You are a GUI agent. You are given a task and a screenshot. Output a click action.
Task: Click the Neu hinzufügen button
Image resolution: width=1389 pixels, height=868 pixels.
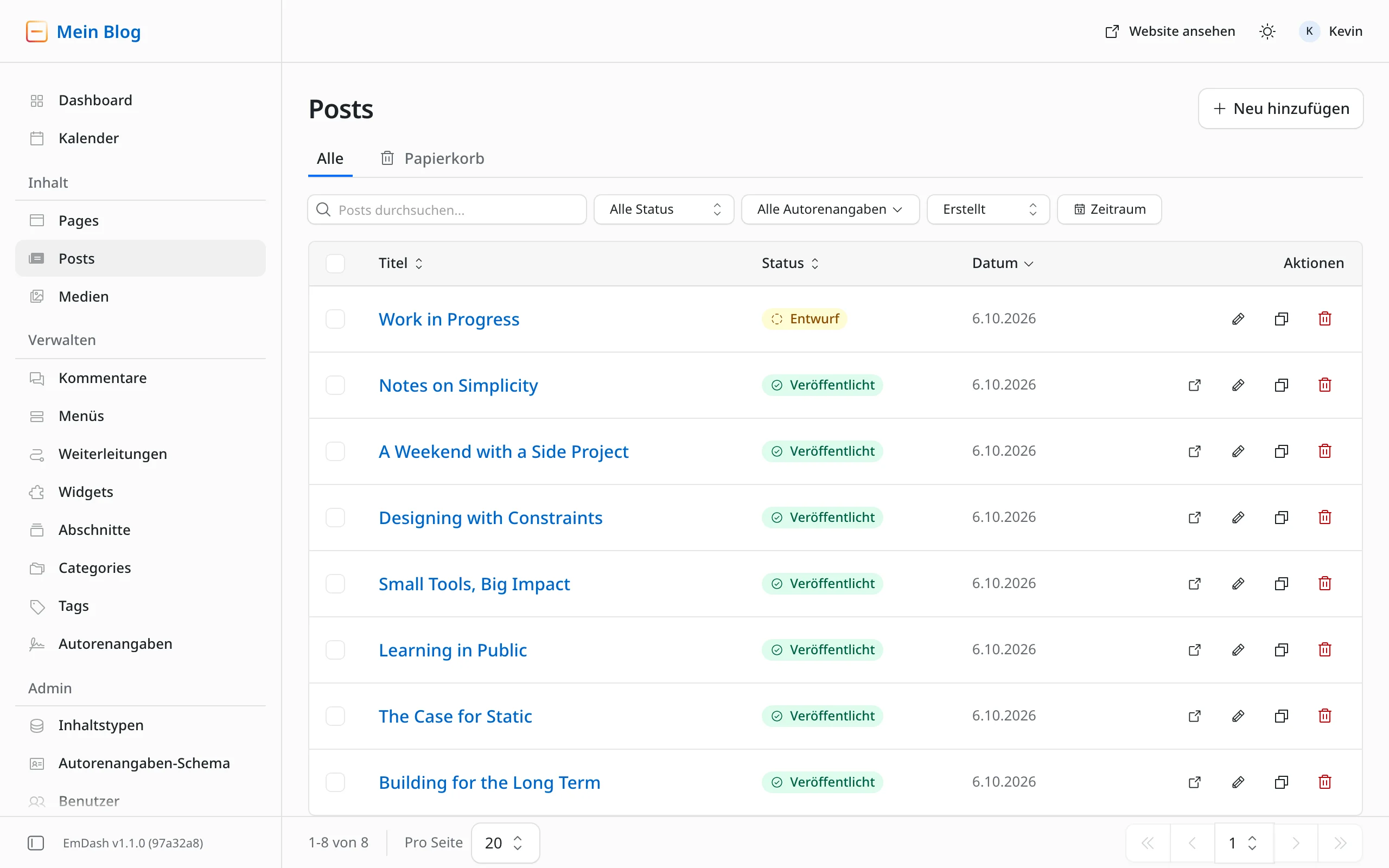[x=1280, y=108]
